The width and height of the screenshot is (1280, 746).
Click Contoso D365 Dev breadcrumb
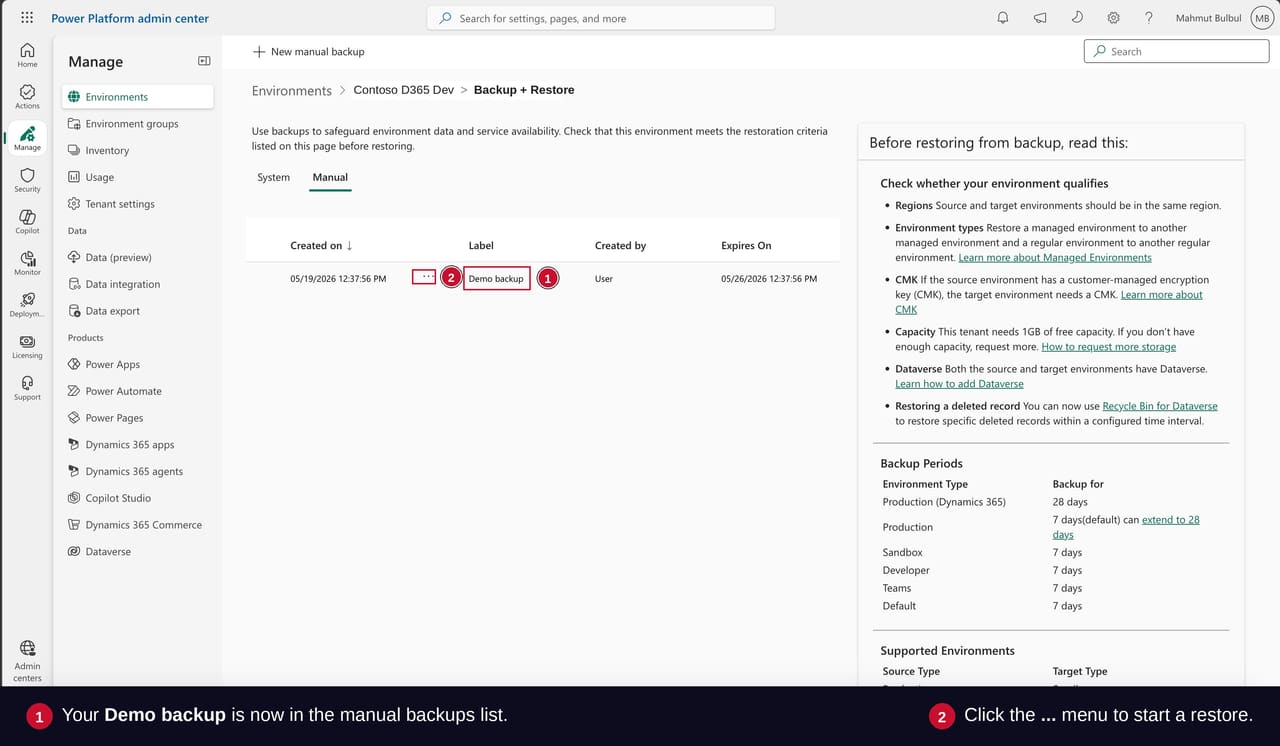pyautogui.click(x=404, y=90)
